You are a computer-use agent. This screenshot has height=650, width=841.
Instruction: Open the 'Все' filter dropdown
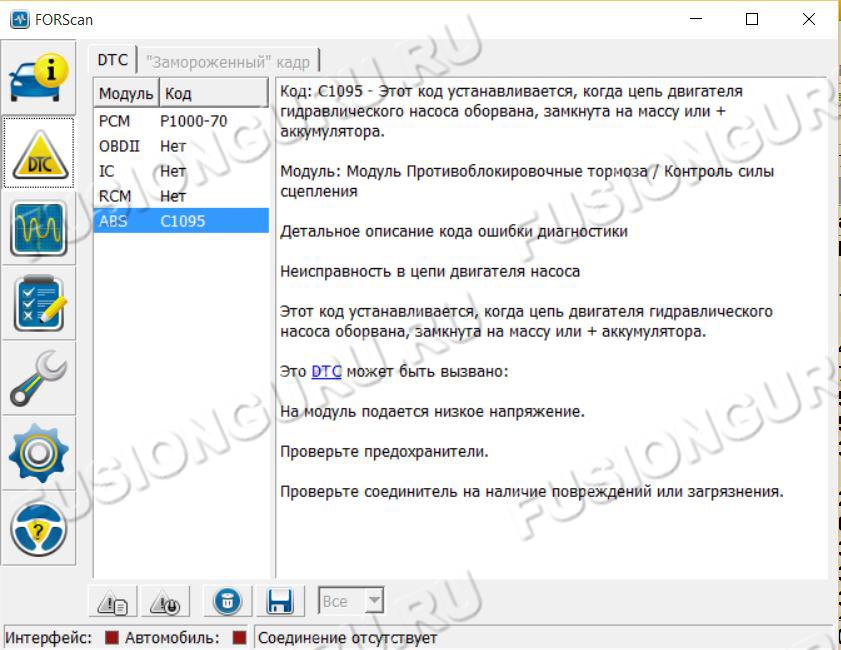(x=351, y=601)
